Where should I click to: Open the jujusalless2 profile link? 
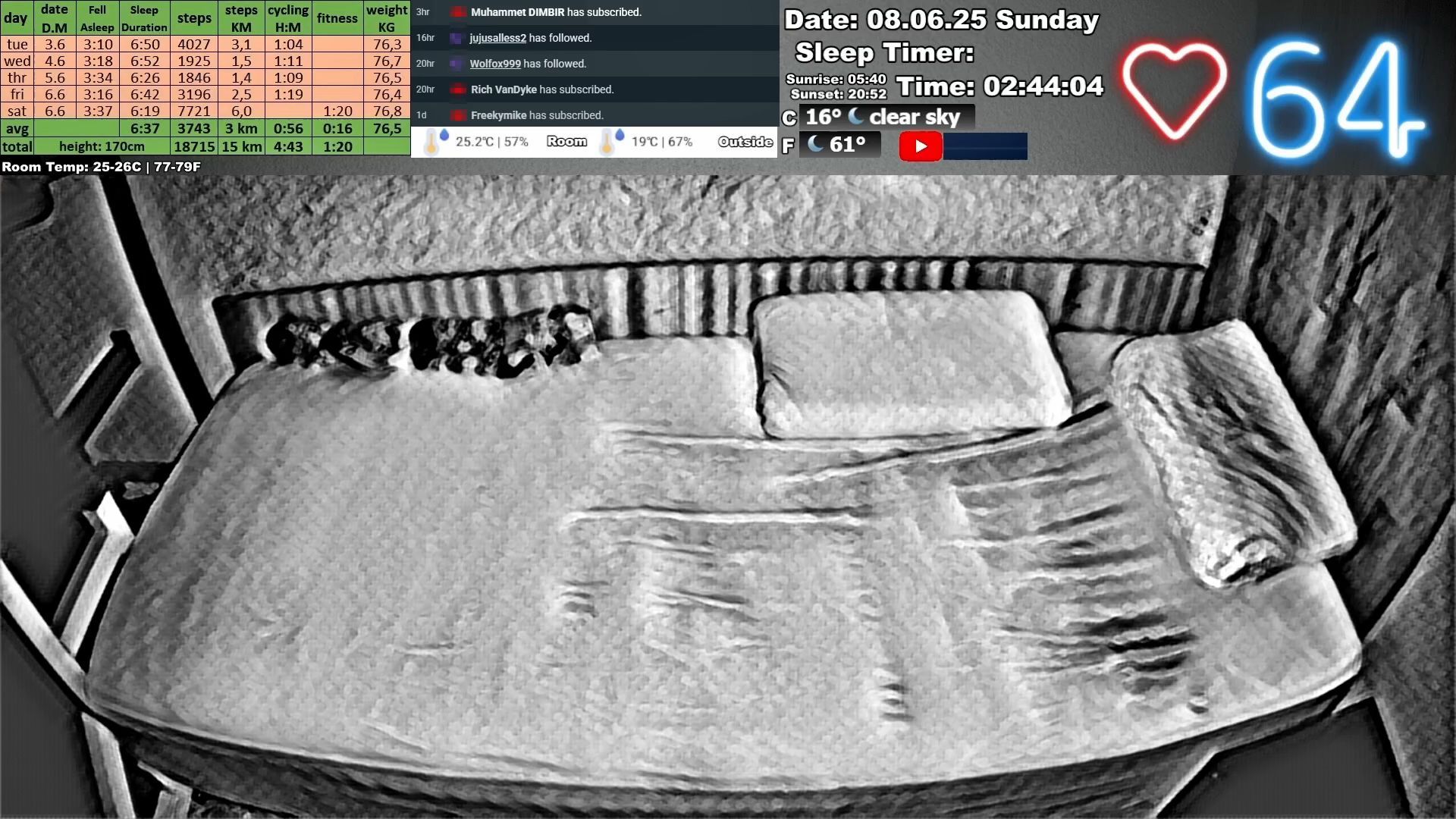coord(497,38)
